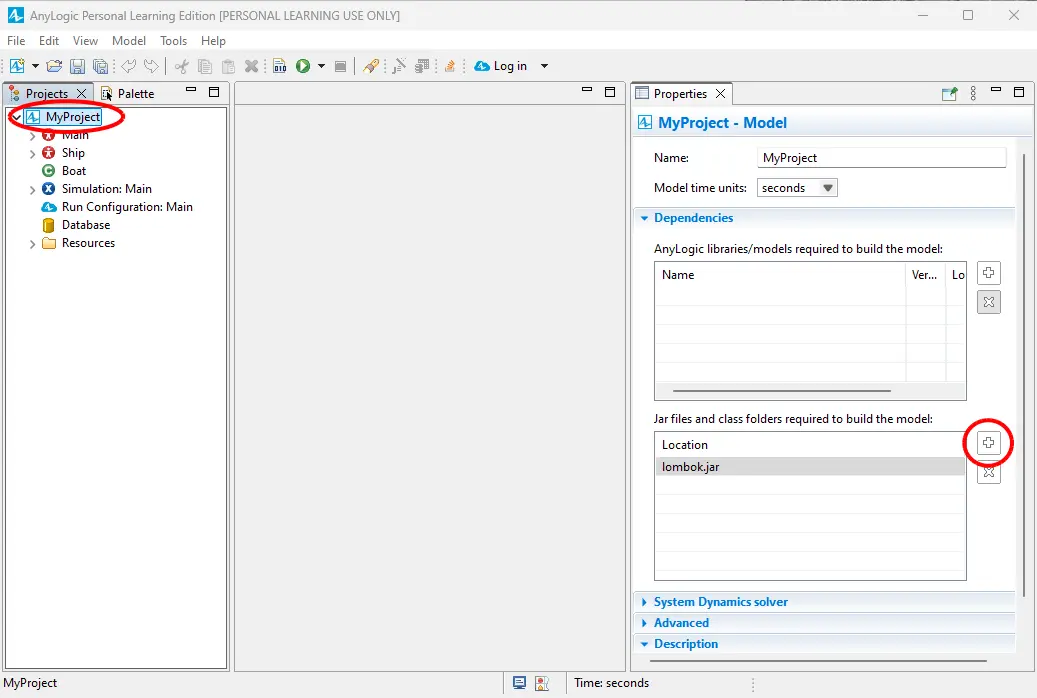Screen dimensions: 1037x698
Task: Open the New Model dropdown arrow
Action: click(x=35, y=66)
